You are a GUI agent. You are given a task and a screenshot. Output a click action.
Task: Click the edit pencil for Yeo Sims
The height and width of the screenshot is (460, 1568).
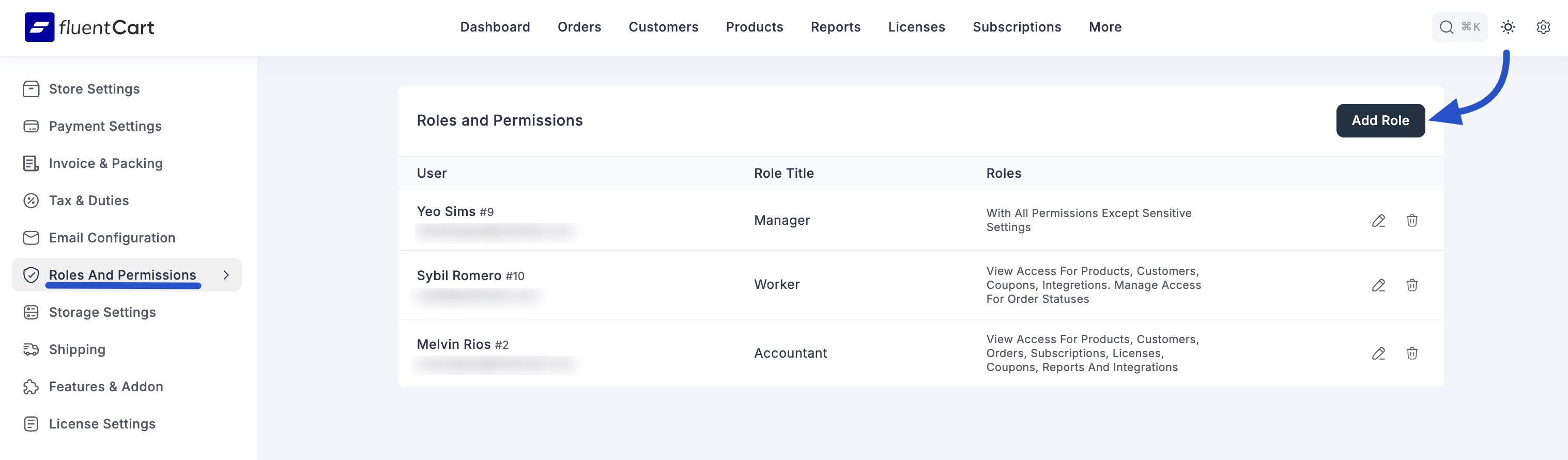point(1378,220)
